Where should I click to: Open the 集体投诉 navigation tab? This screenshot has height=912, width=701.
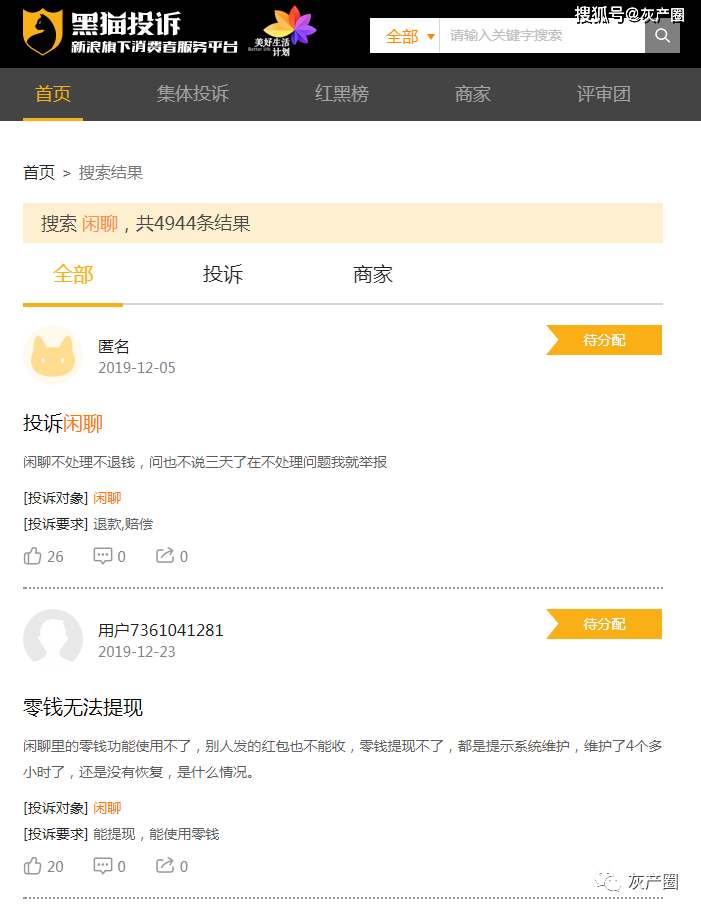point(193,94)
